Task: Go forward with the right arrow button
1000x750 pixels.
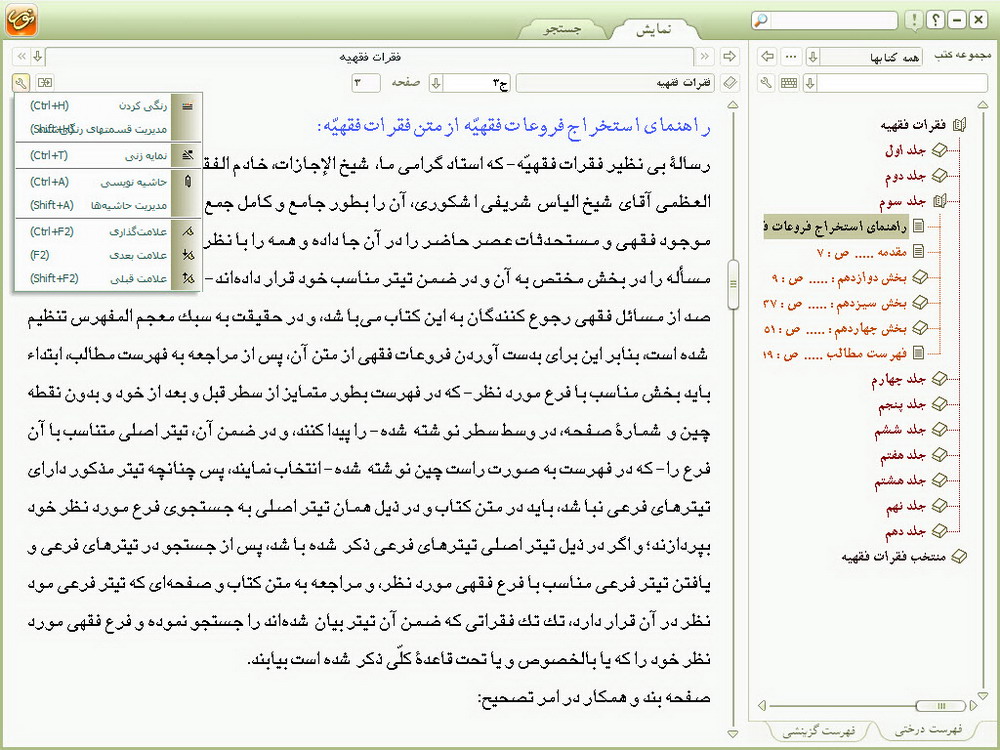Action: coord(729,56)
